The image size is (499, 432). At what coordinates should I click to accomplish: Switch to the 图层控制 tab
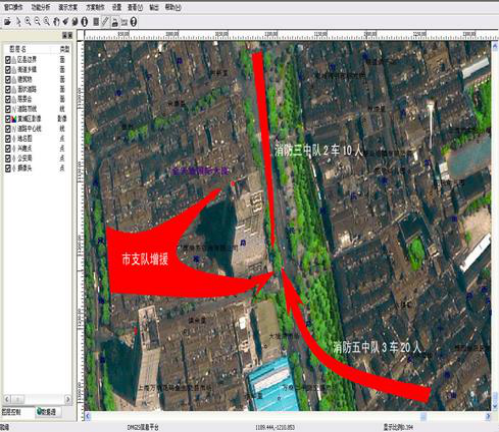[x=12, y=412]
